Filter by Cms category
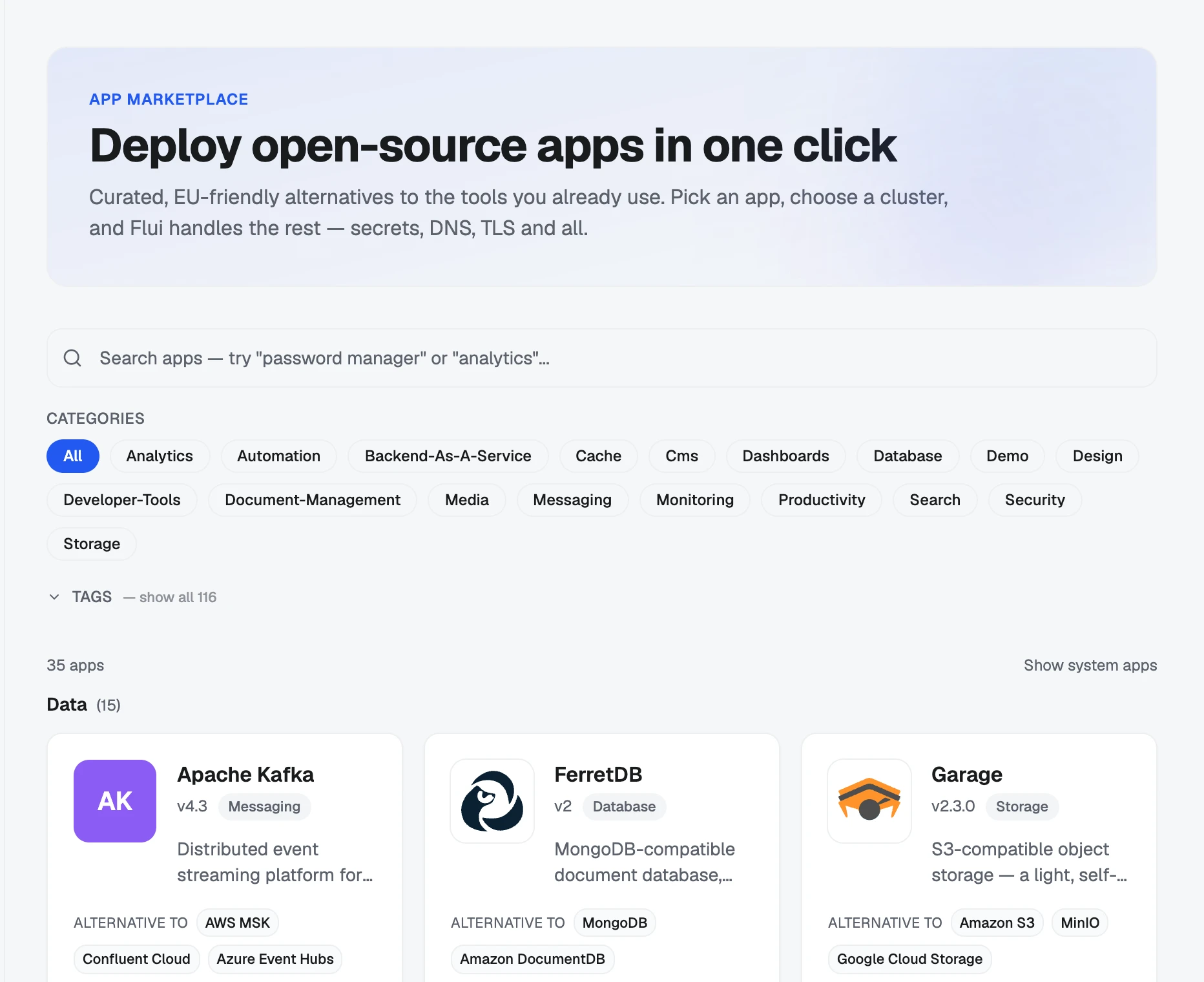 pyautogui.click(x=681, y=456)
